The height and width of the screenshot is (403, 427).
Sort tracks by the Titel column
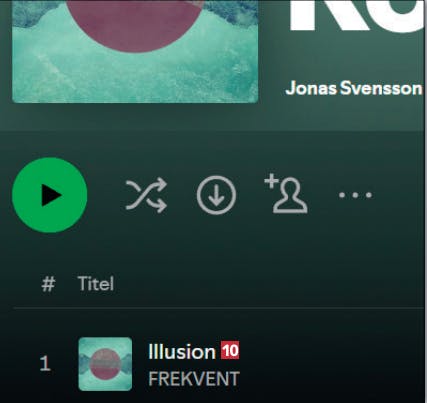[x=96, y=284]
